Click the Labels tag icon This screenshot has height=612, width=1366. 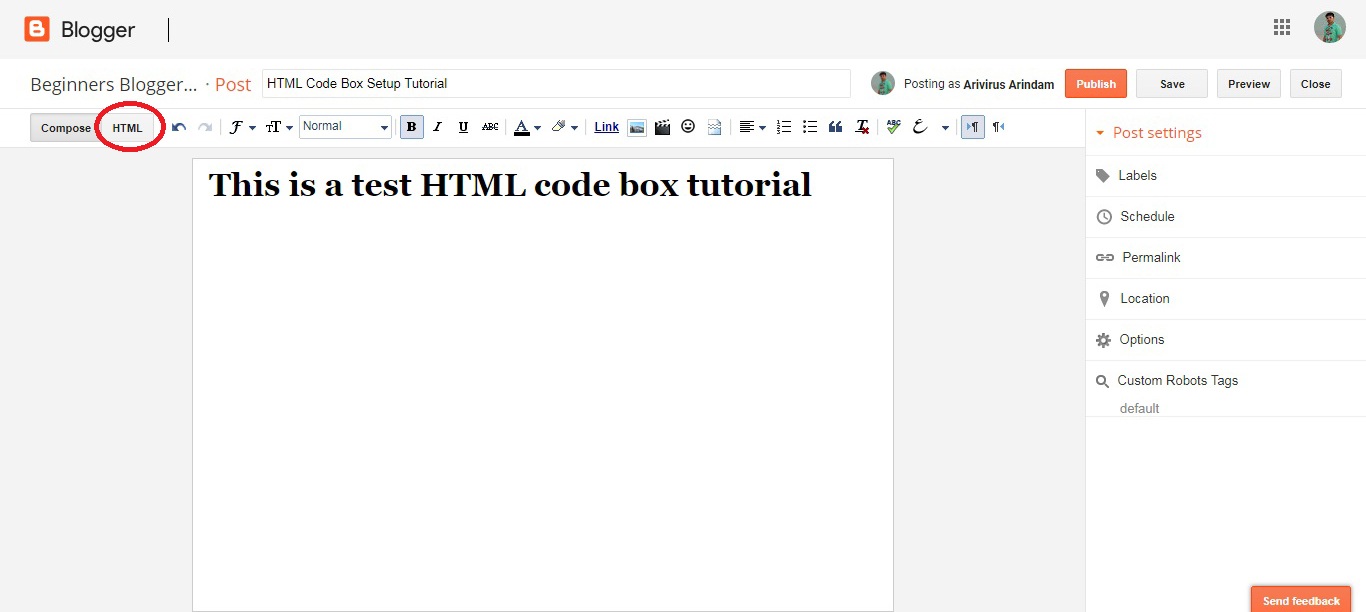coord(1103,175)
